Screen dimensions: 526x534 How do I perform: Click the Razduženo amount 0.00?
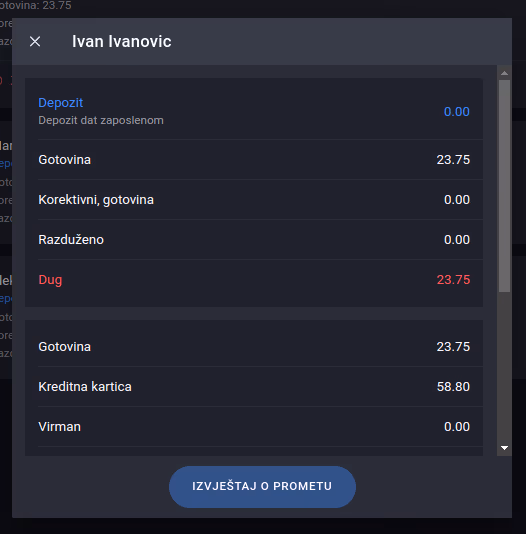457,240
